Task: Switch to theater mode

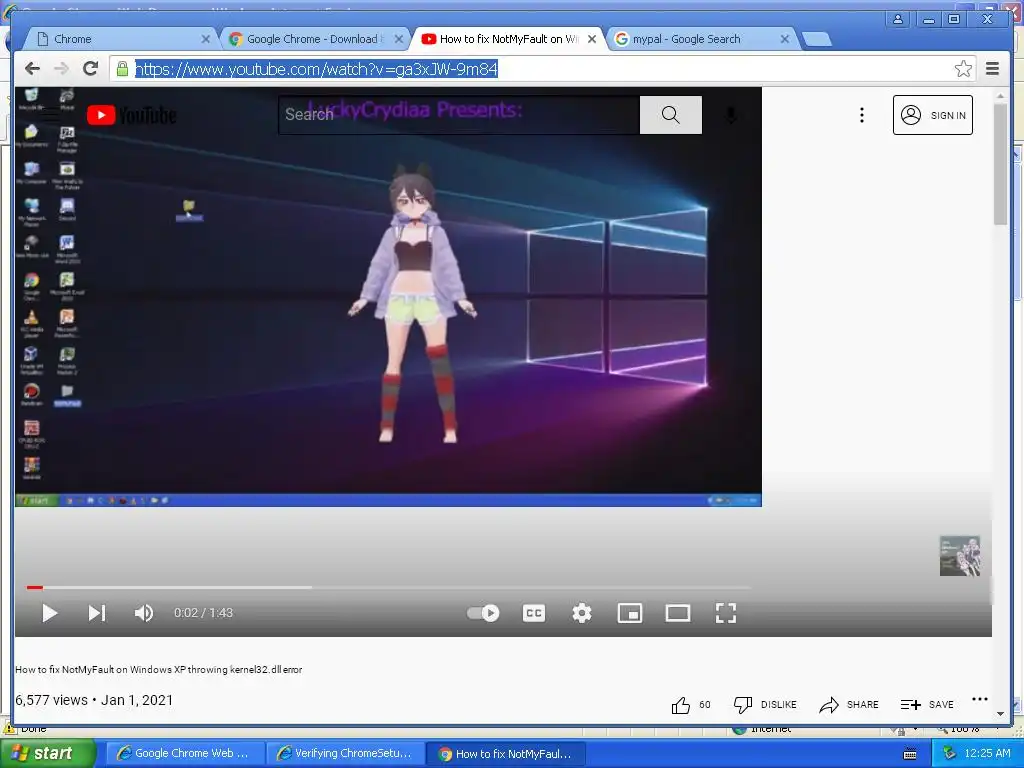Action: tap(678, 613)
